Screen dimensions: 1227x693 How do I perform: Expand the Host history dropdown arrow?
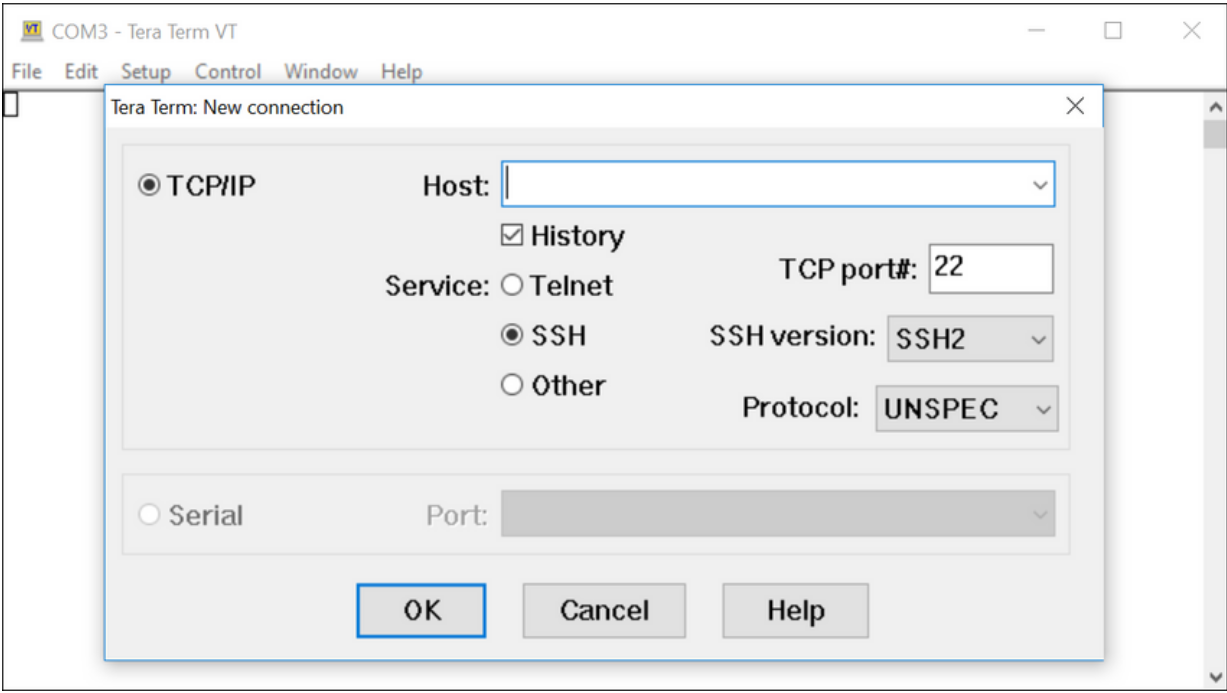[x=1040, y=185]
